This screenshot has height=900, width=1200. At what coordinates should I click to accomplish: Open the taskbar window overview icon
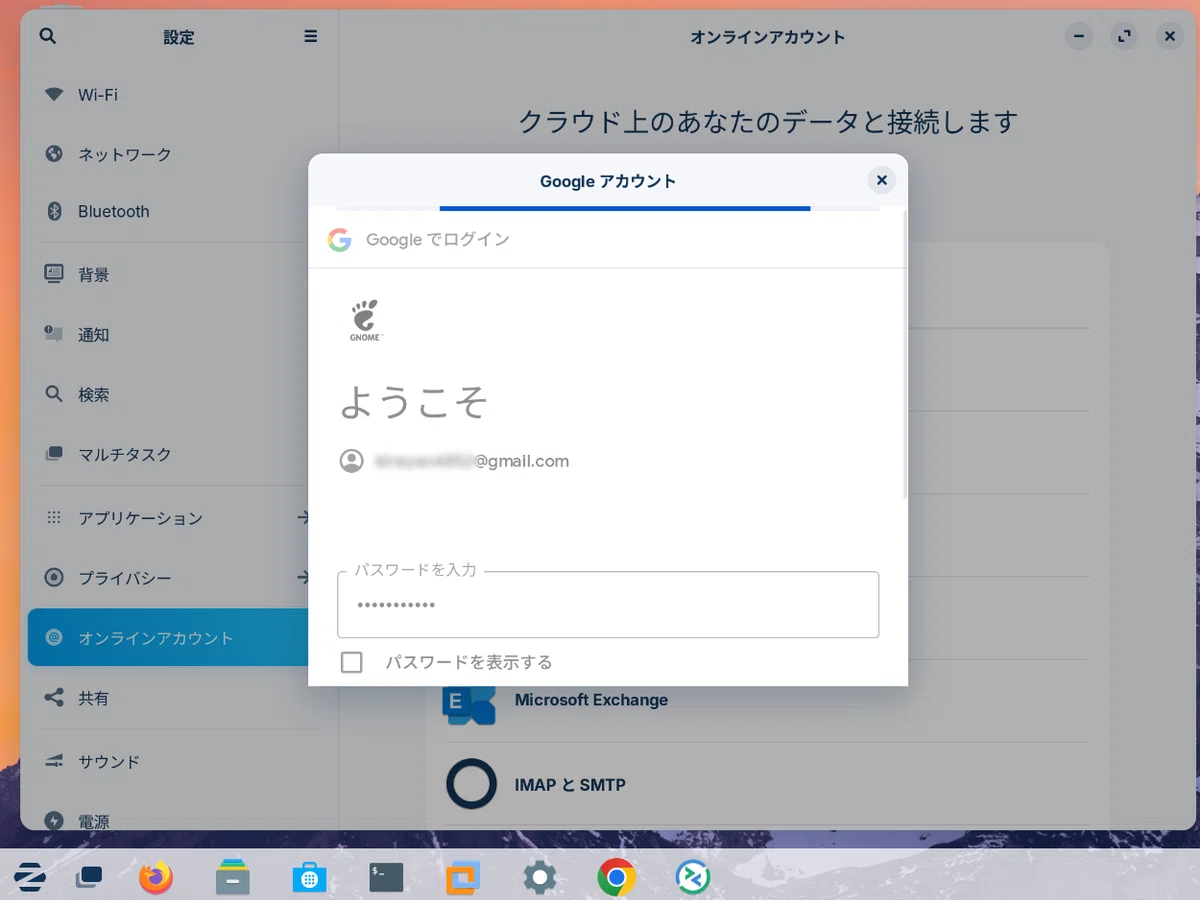[x=89, y=878]
